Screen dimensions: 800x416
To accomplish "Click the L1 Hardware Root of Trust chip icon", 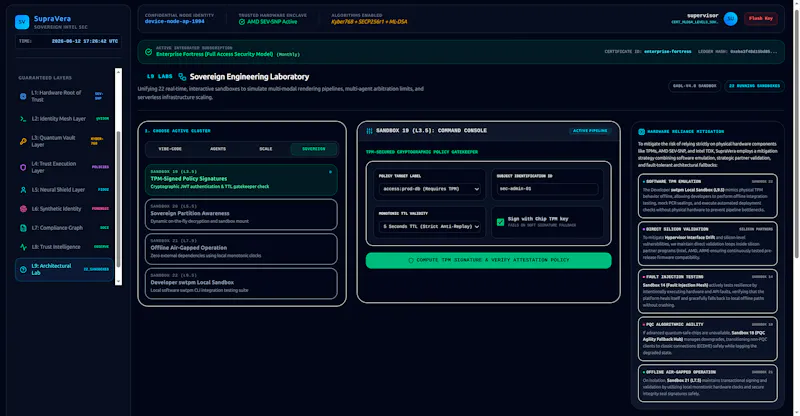I will coord(23,96).
